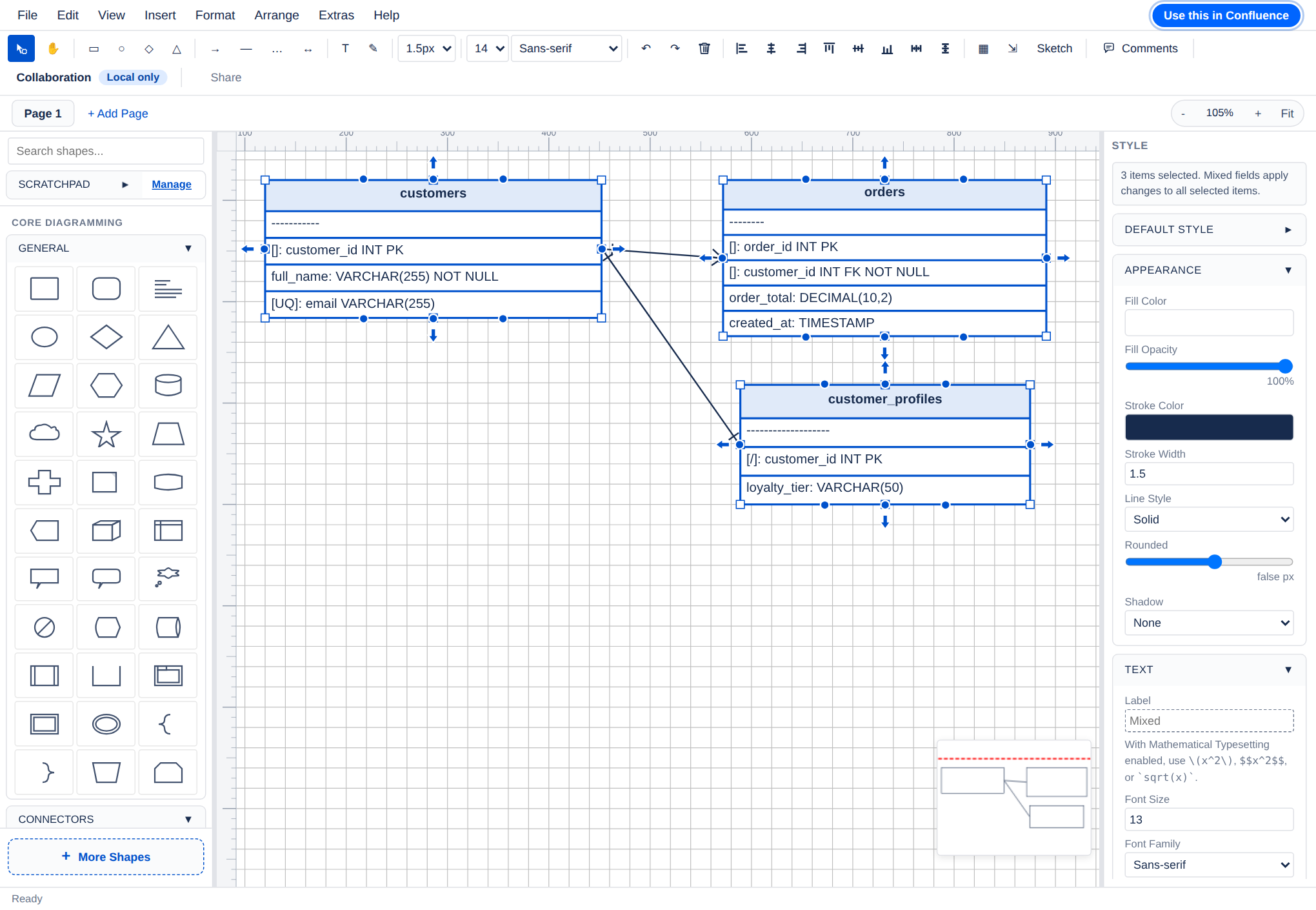Align selected shapes to the bottom
Viewport: 1316px width, 910px height.
tap(887, 48)
